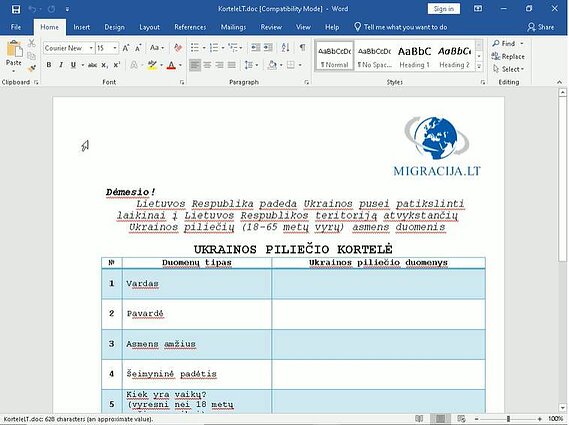569x425 pixels.
Task: Toggle align left for paragraph
Action: pos(195,65)
